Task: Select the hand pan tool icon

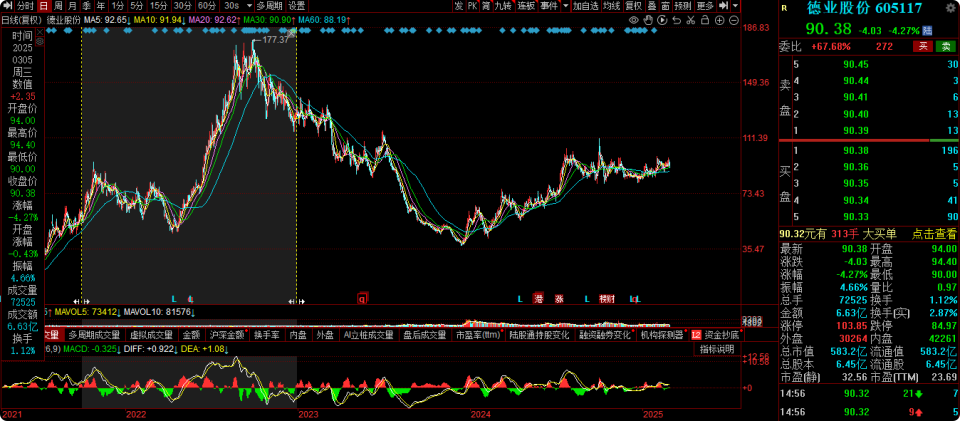Action: coord(648,20)
